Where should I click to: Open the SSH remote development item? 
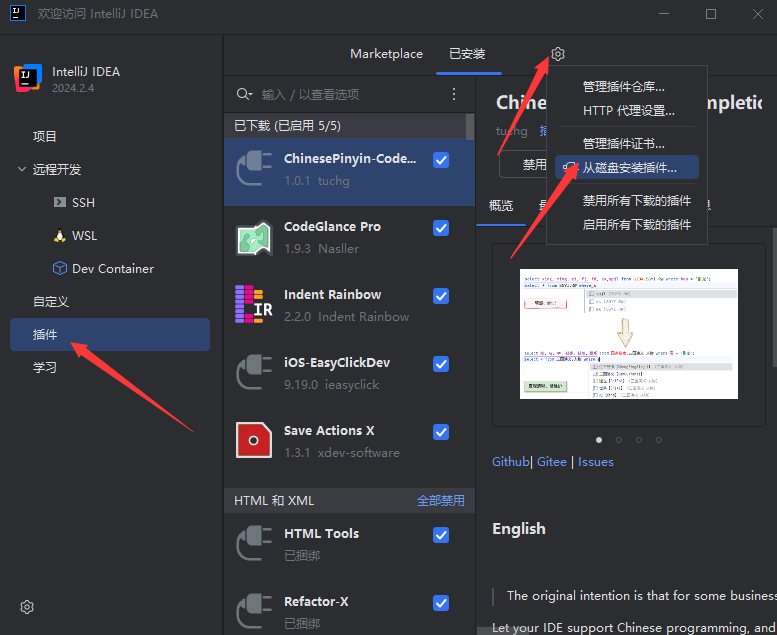click(83, 202)
